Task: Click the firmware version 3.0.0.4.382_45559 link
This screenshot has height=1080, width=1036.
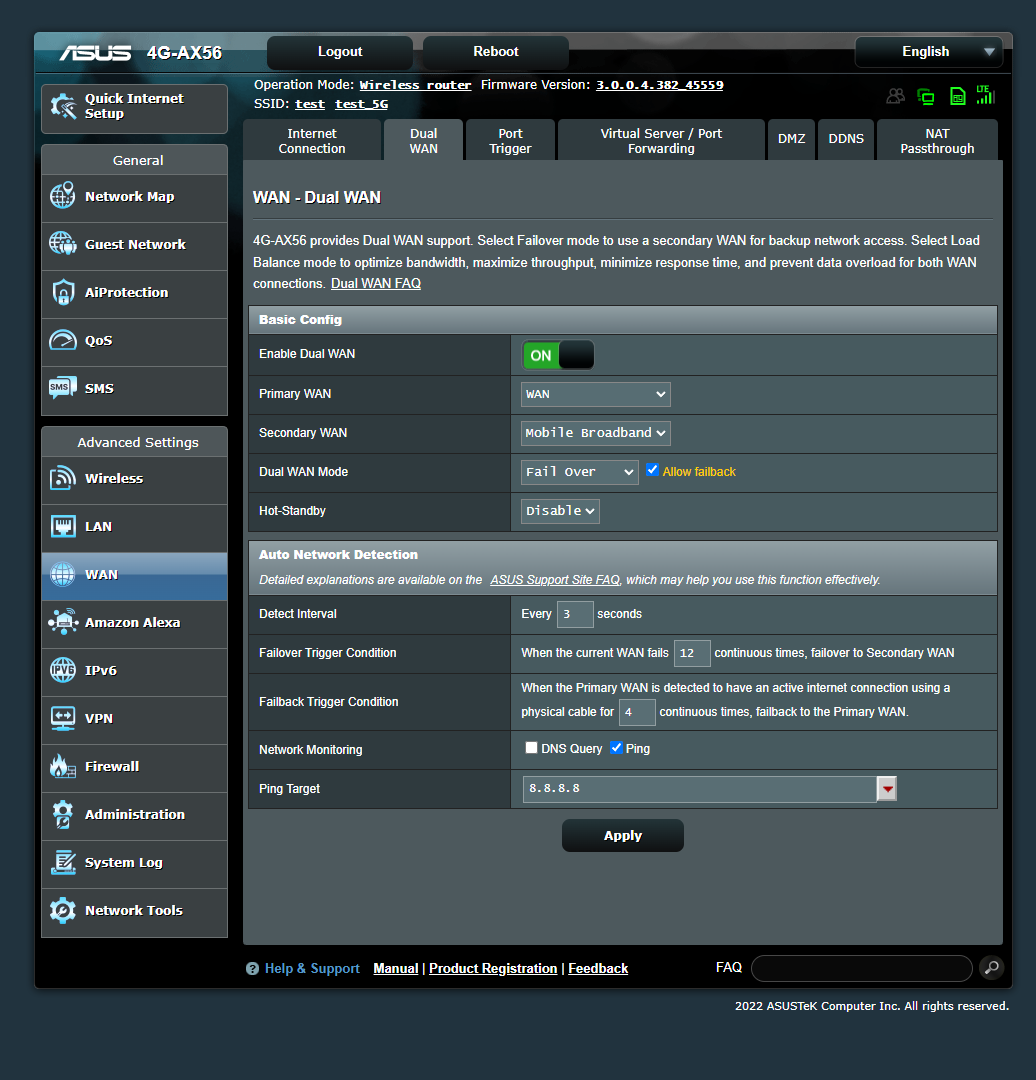Action: pos(659,85)
